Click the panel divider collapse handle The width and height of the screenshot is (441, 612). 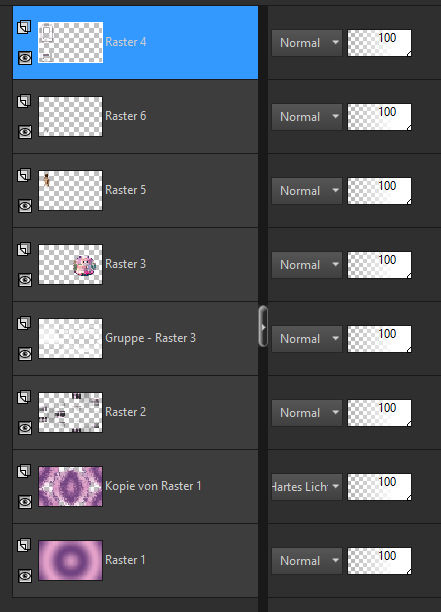(x=263, y=327)
